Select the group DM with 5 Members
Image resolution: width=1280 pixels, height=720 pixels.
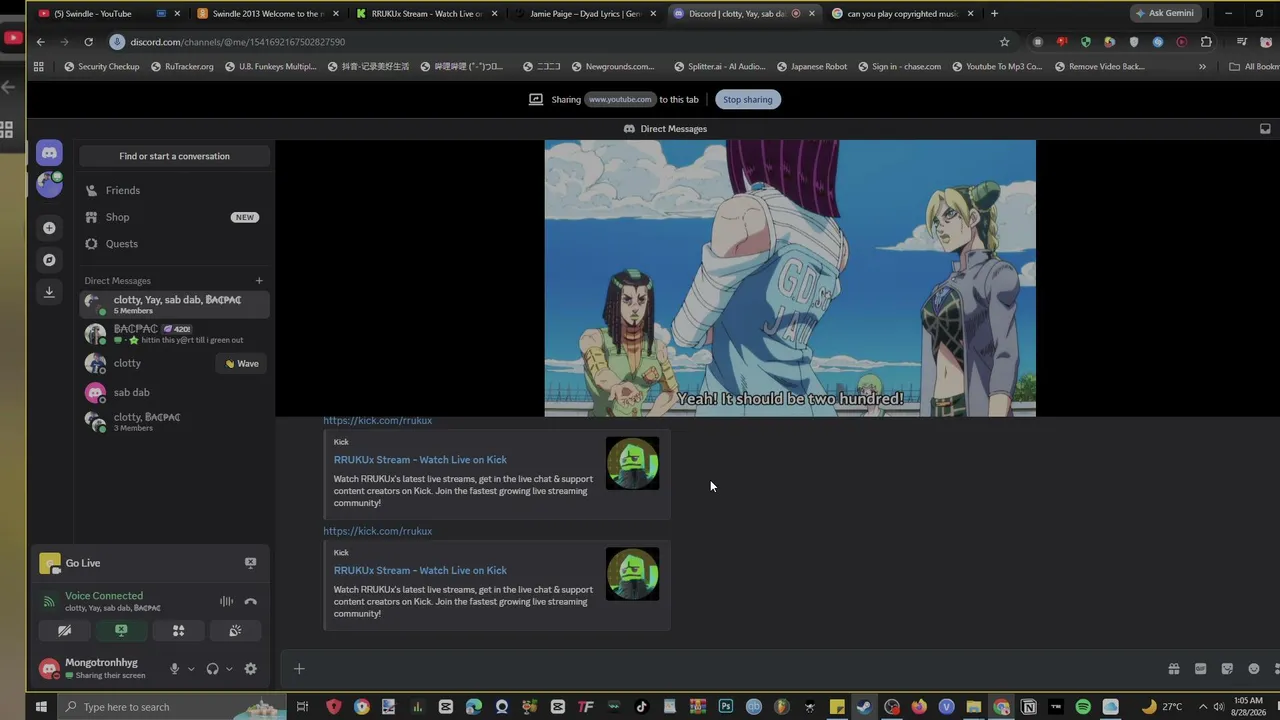pyautogui.click(x=174, y=304)
